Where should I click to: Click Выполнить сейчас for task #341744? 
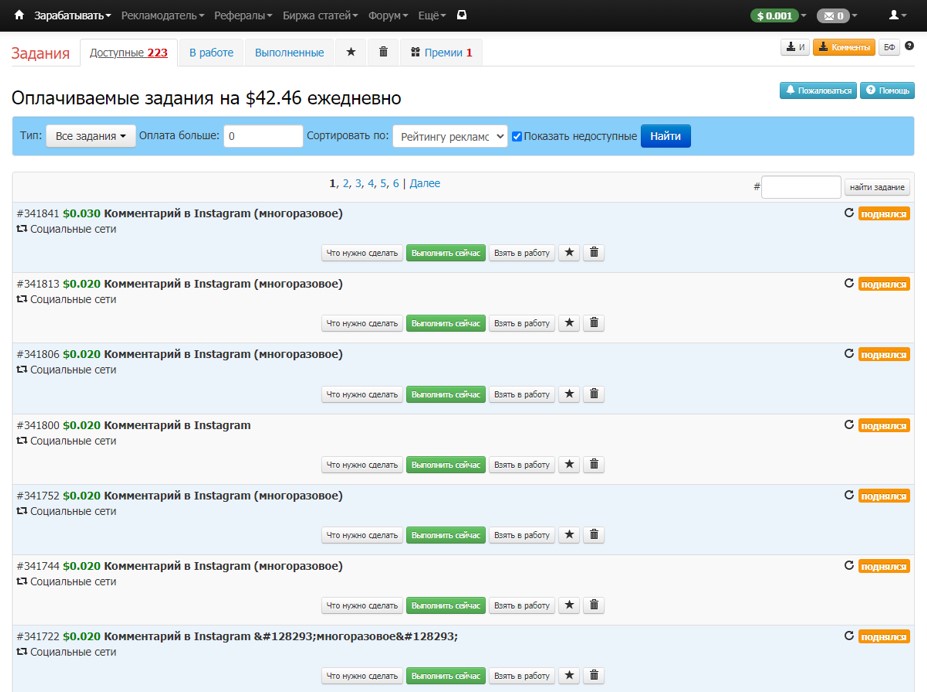pos(446,605)
